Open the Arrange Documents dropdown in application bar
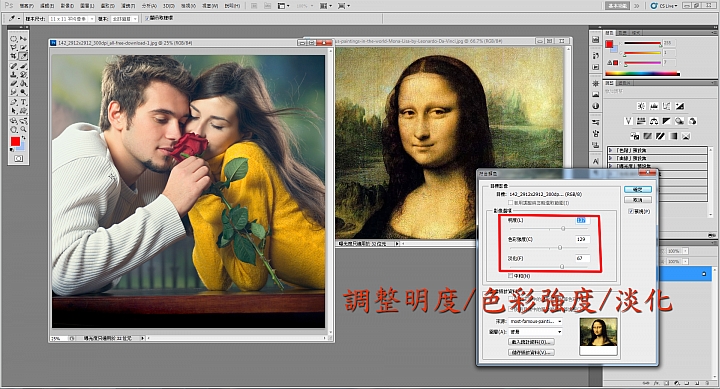The image size is (720, 389). [x=326, y=6]
